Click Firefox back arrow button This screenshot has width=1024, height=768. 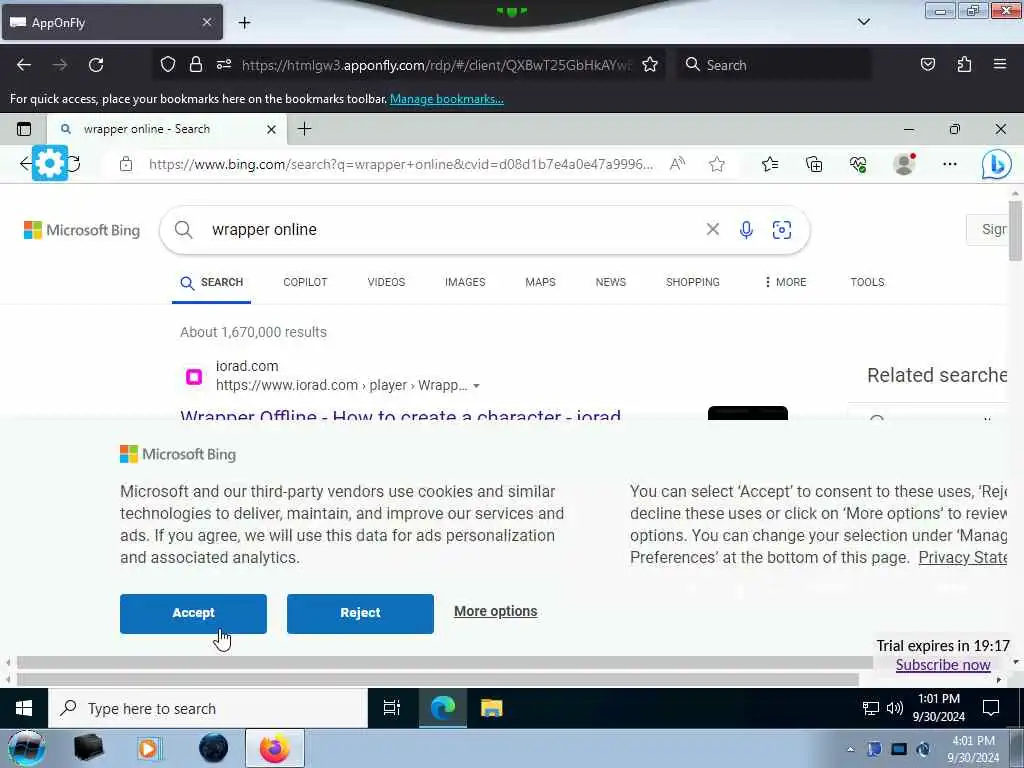click(24, 65)
